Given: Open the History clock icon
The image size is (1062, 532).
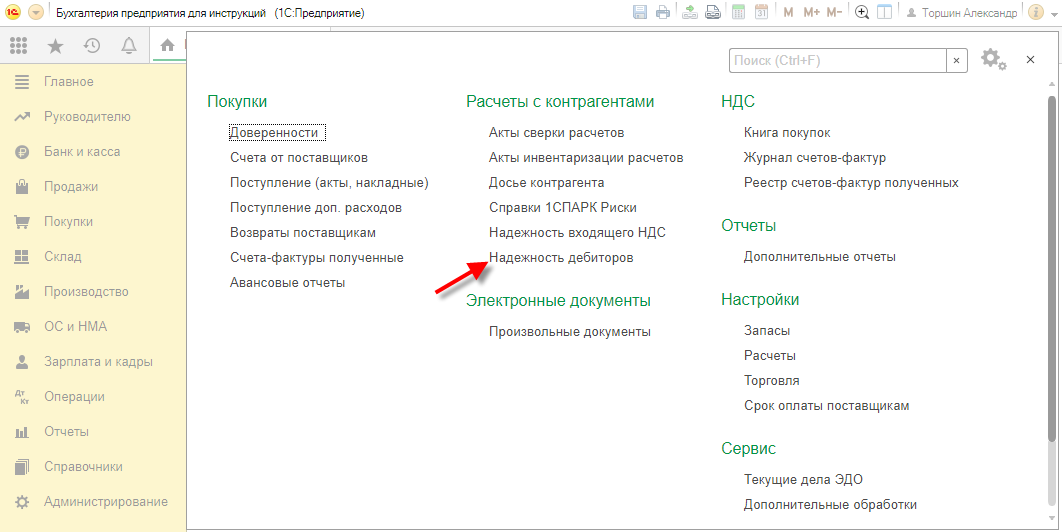Looking at the screenshot, I should [92, 45].
